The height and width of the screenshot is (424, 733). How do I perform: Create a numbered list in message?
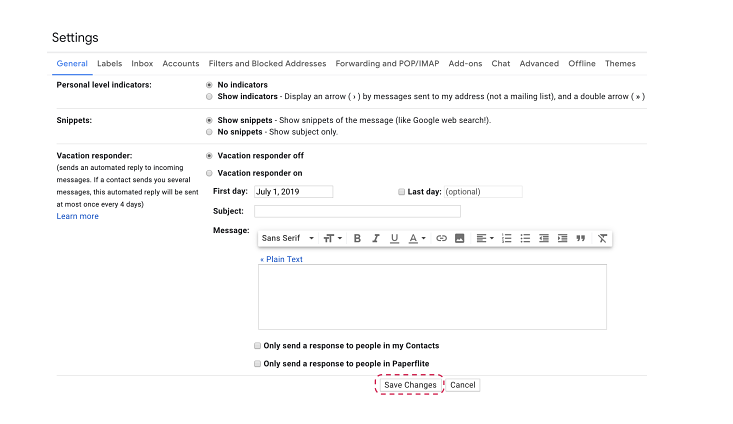click(x=506, y=238)
